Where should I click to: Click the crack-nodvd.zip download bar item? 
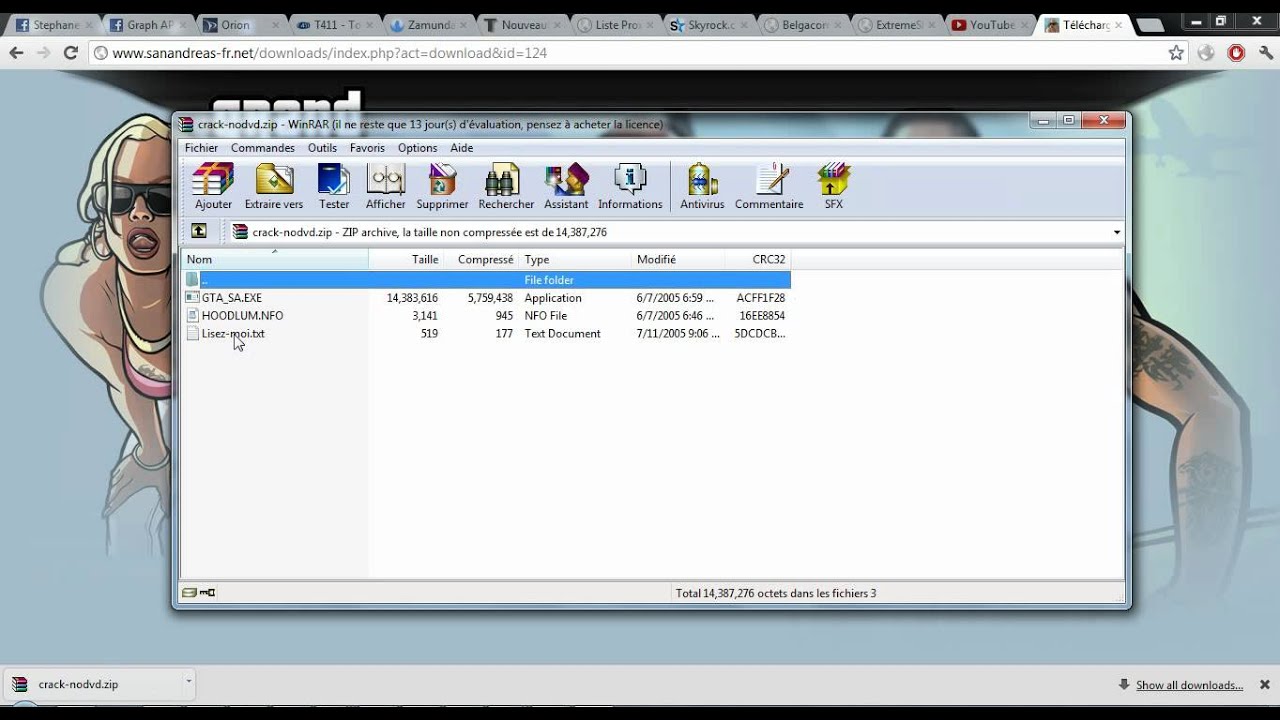tap(98, 685)
